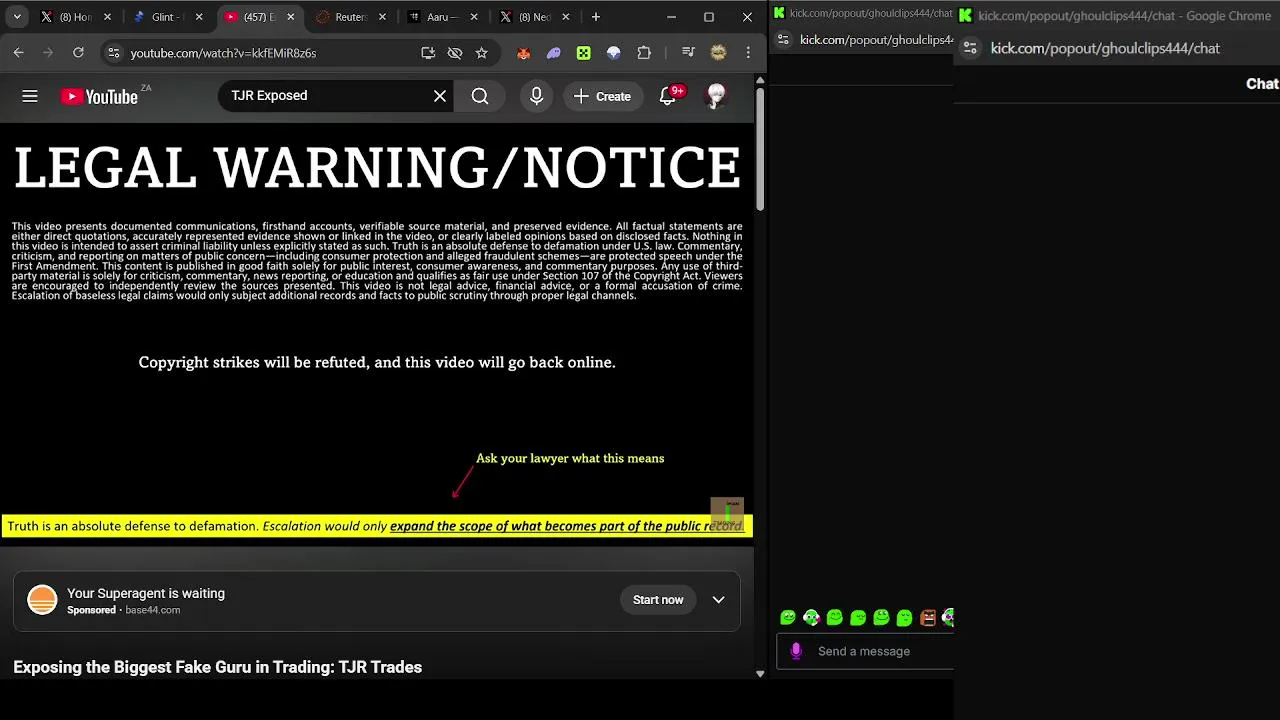
Task: Open Chrome three-dot menu
Action: 748,53
